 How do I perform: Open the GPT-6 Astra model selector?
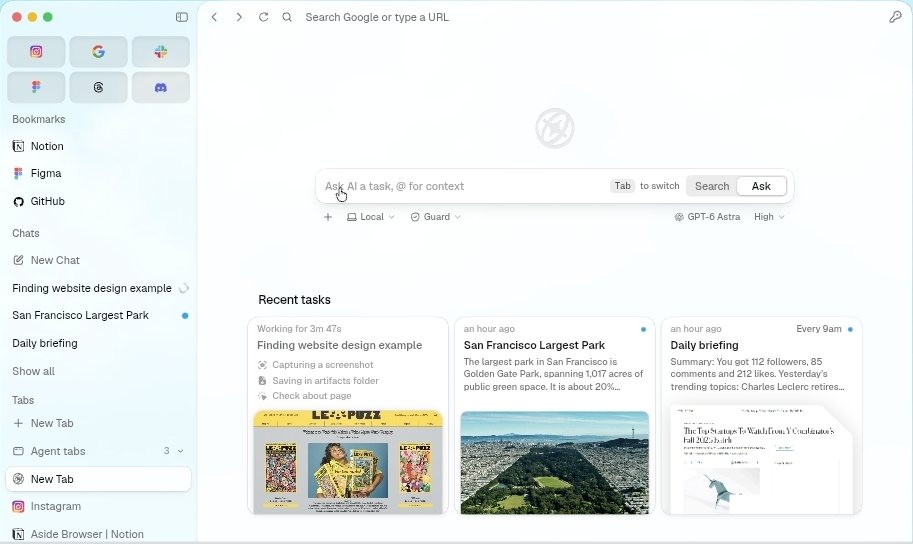coord(707,217)
